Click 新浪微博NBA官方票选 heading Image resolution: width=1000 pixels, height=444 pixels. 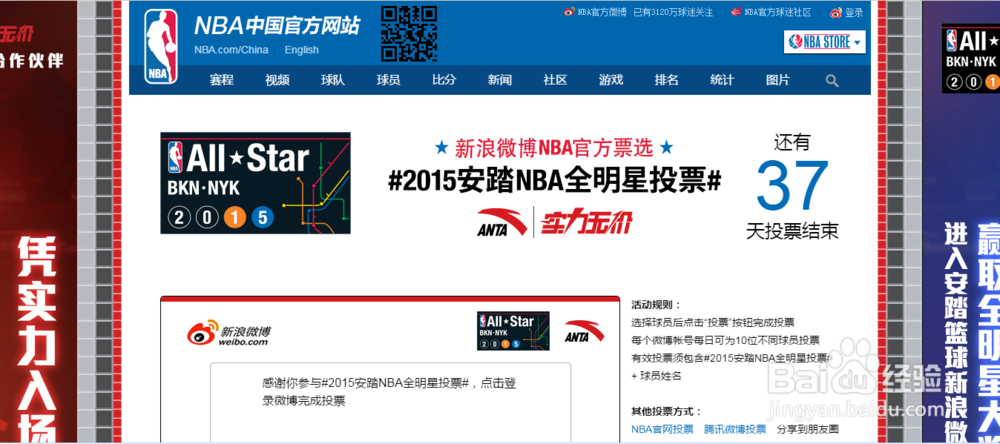point(554,148)
